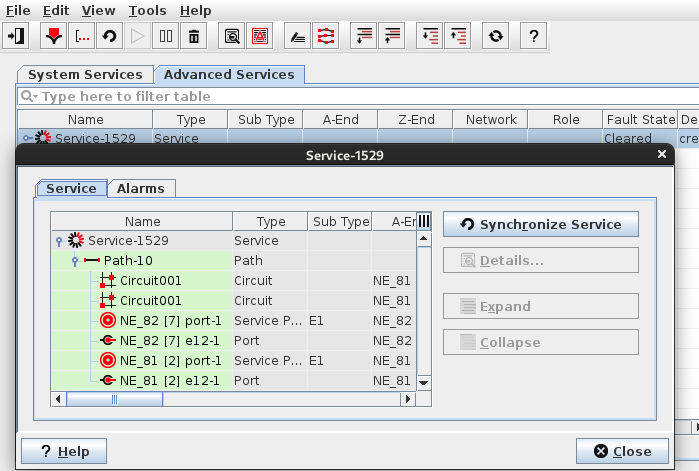Click the Close button in dialog
699x471 pixels.
tap(621, 451)
